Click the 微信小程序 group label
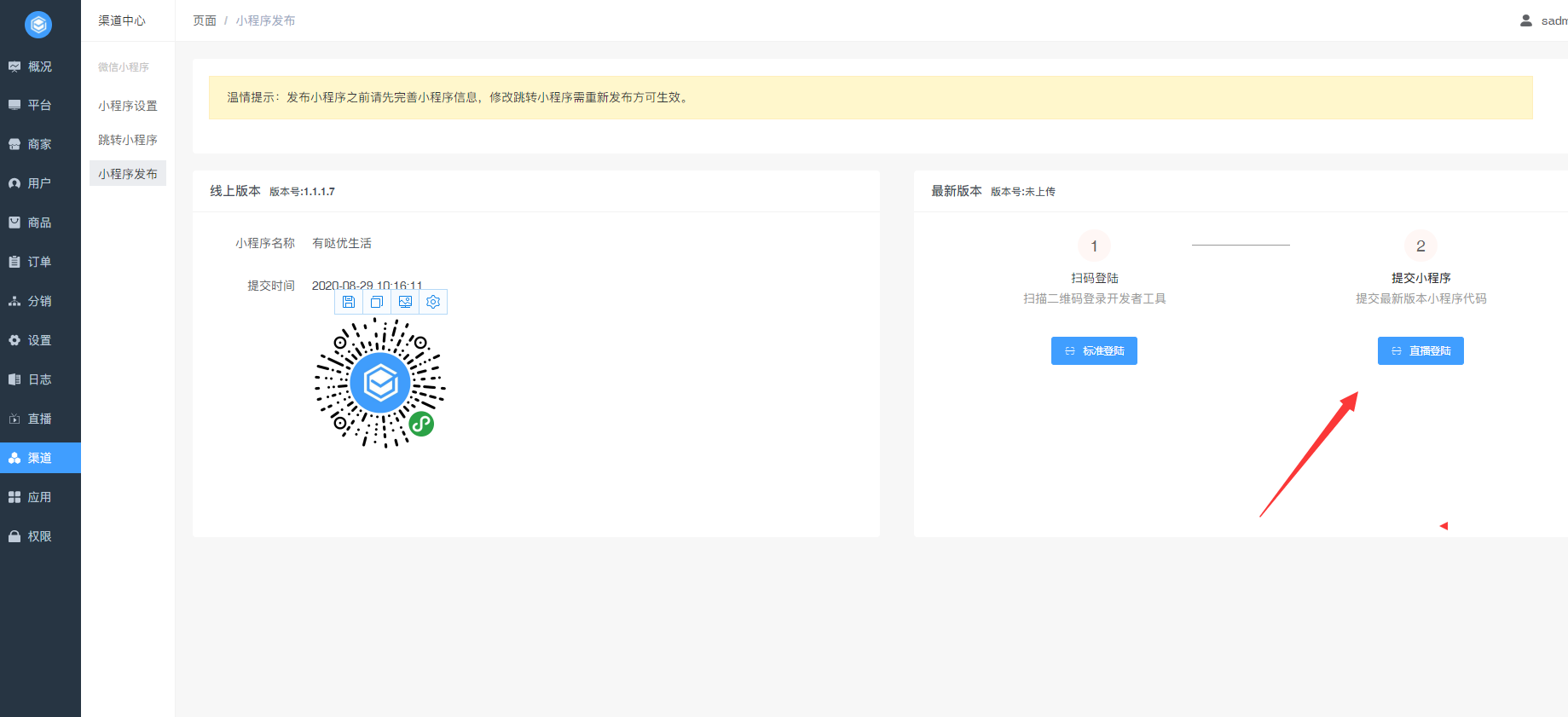 pyautogui.click(x=123, y=67)
